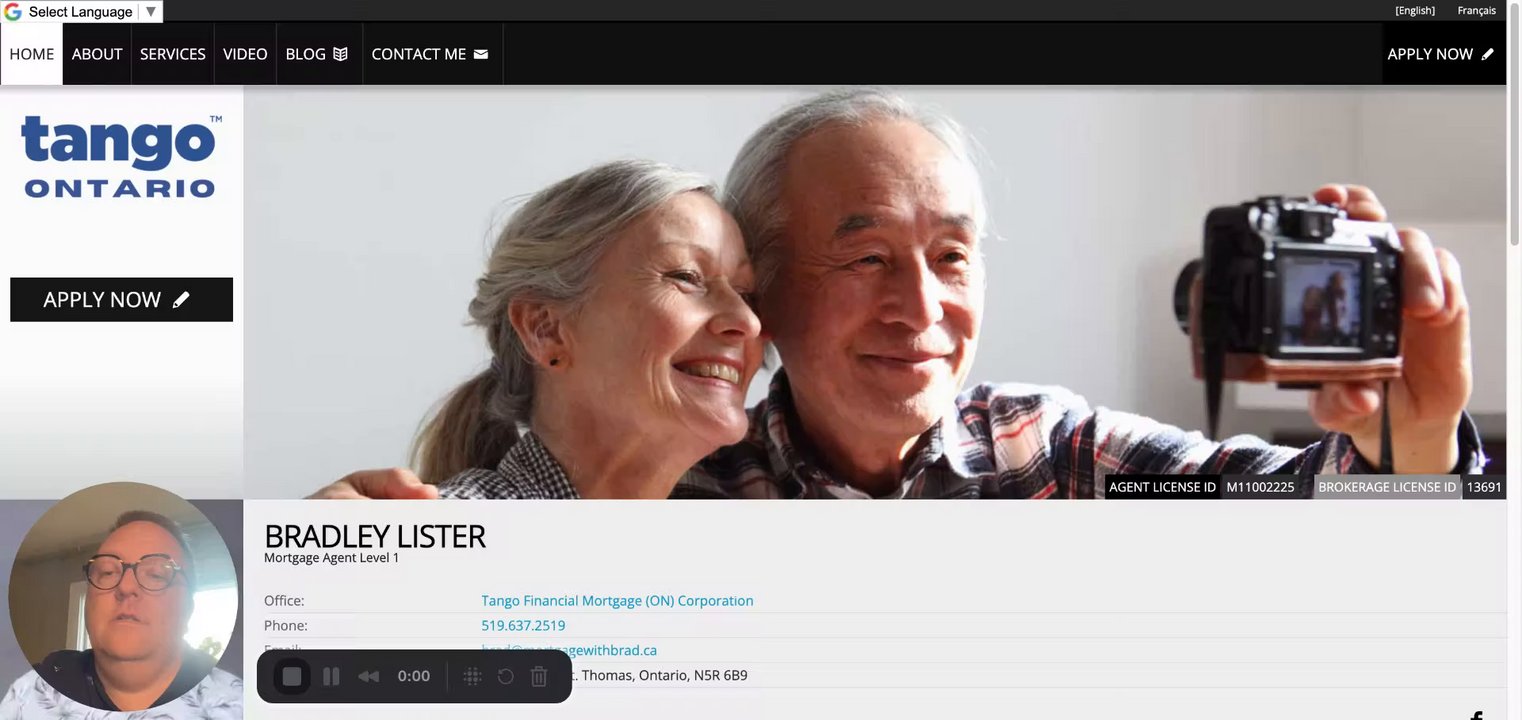Open the ABOUT menu item
Screen dimensions: 1522x720
tap(97, 54)
